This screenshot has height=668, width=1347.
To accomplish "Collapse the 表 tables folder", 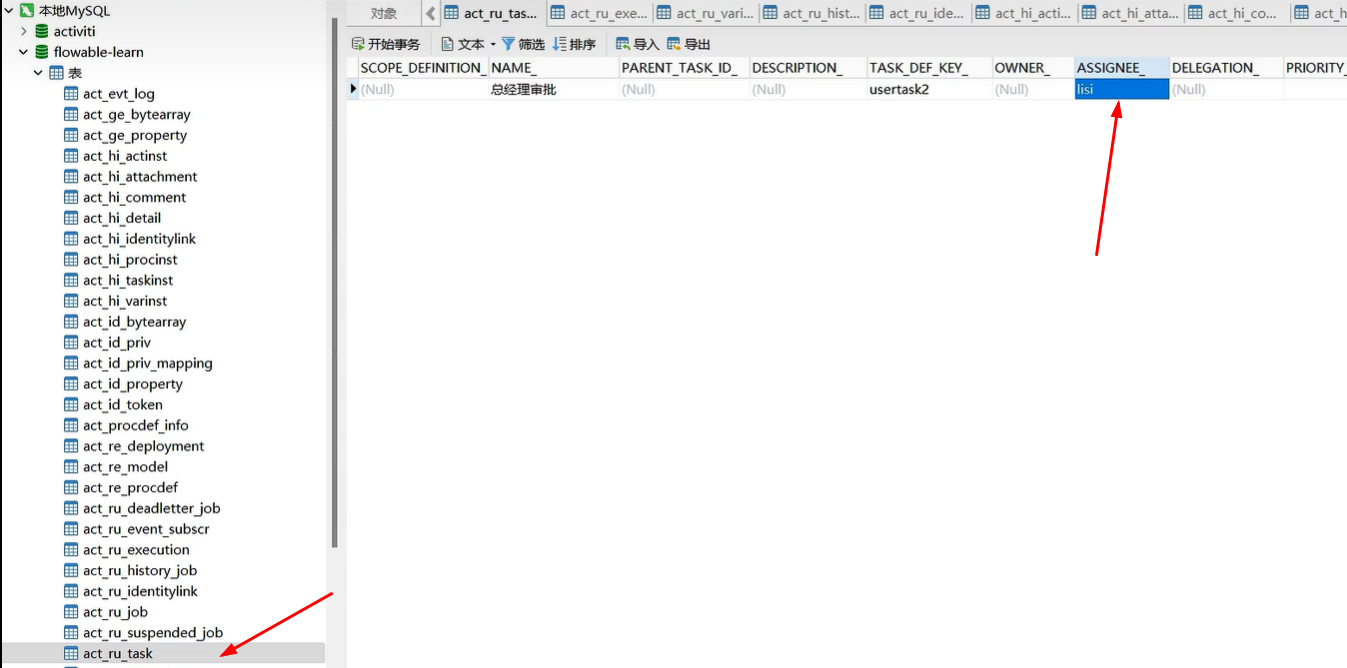I will (x=38, y=73).
